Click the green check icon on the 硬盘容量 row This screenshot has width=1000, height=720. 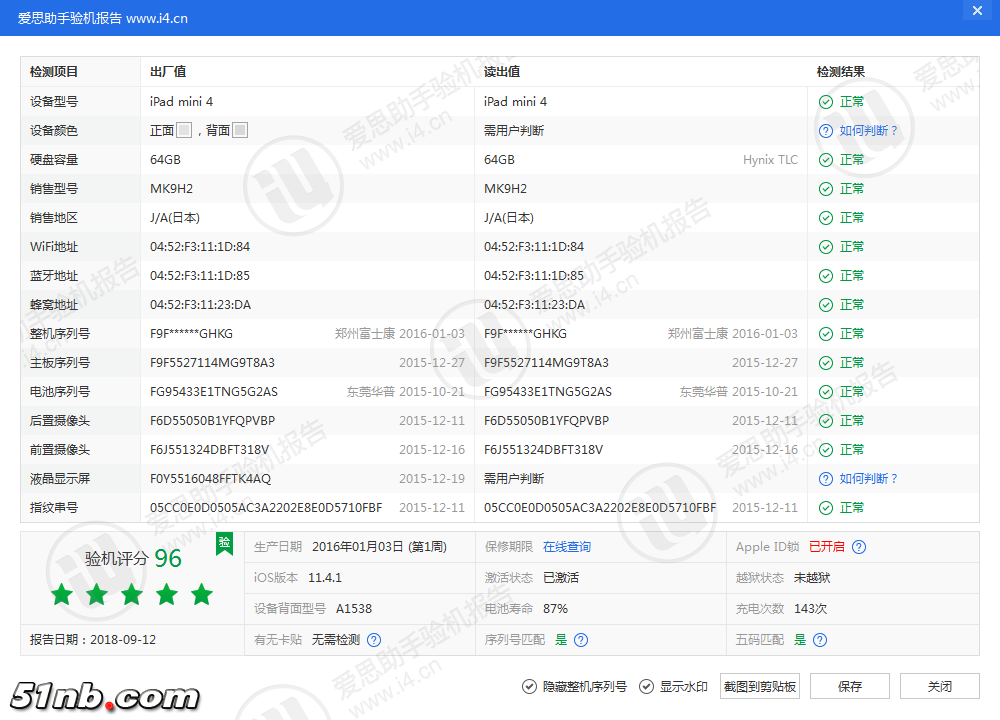coord(825,159)
